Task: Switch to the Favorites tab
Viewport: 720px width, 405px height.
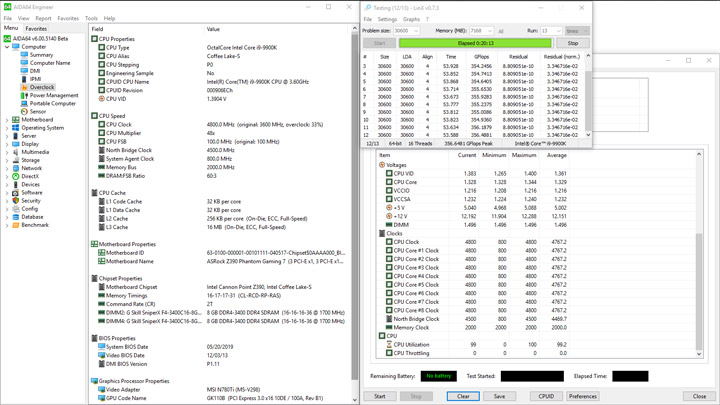Action: (36, 28)
